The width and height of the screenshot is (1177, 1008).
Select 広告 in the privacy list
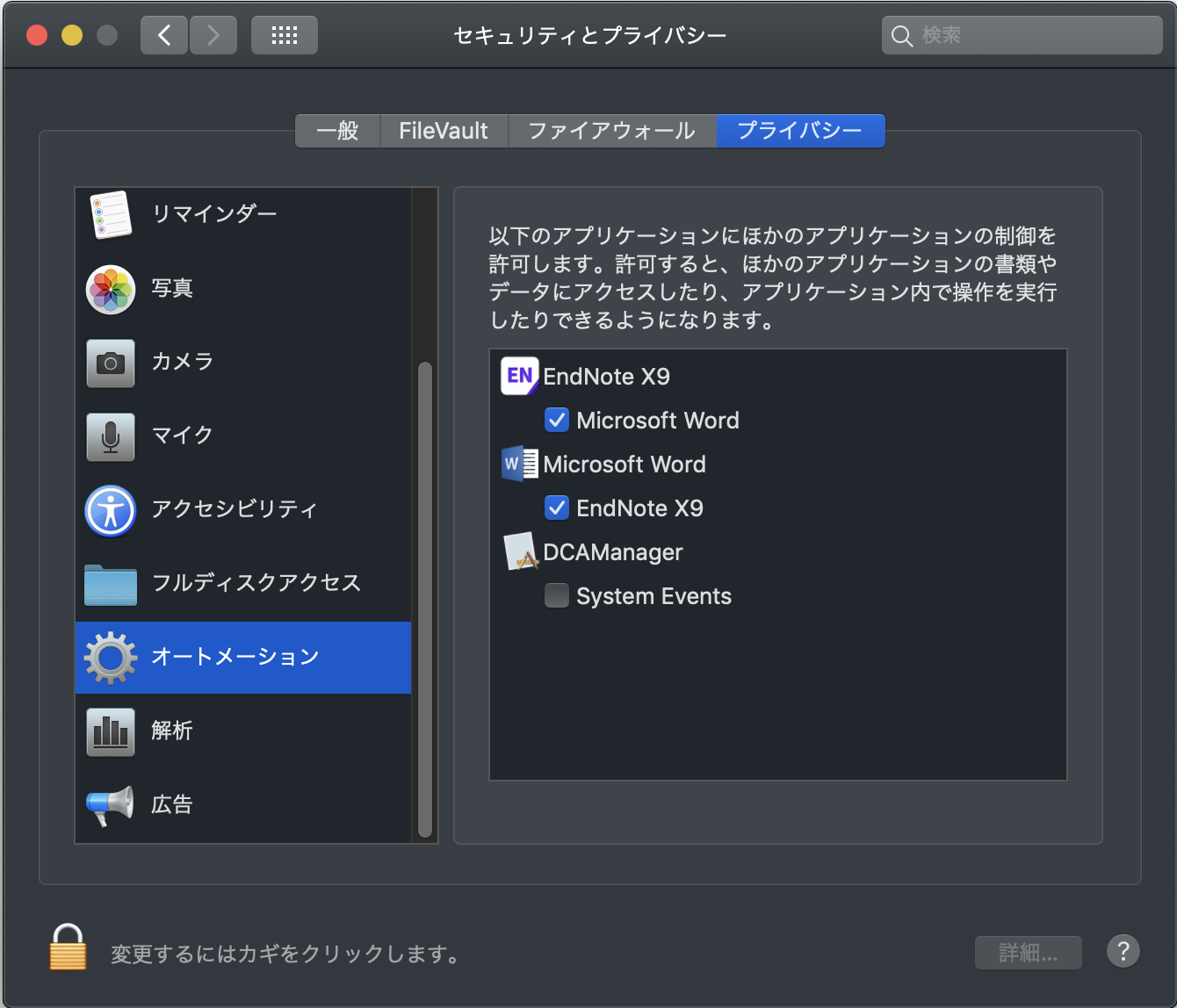[243, 805]
